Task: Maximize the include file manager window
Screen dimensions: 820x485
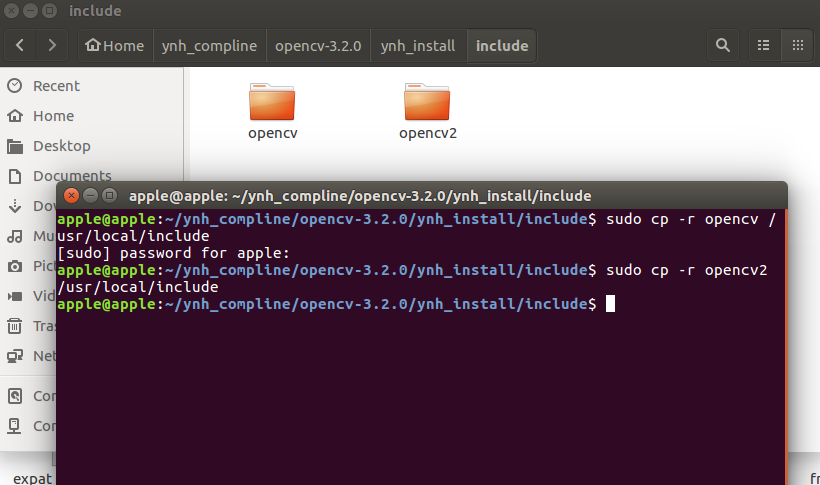Action: point(49,10)
